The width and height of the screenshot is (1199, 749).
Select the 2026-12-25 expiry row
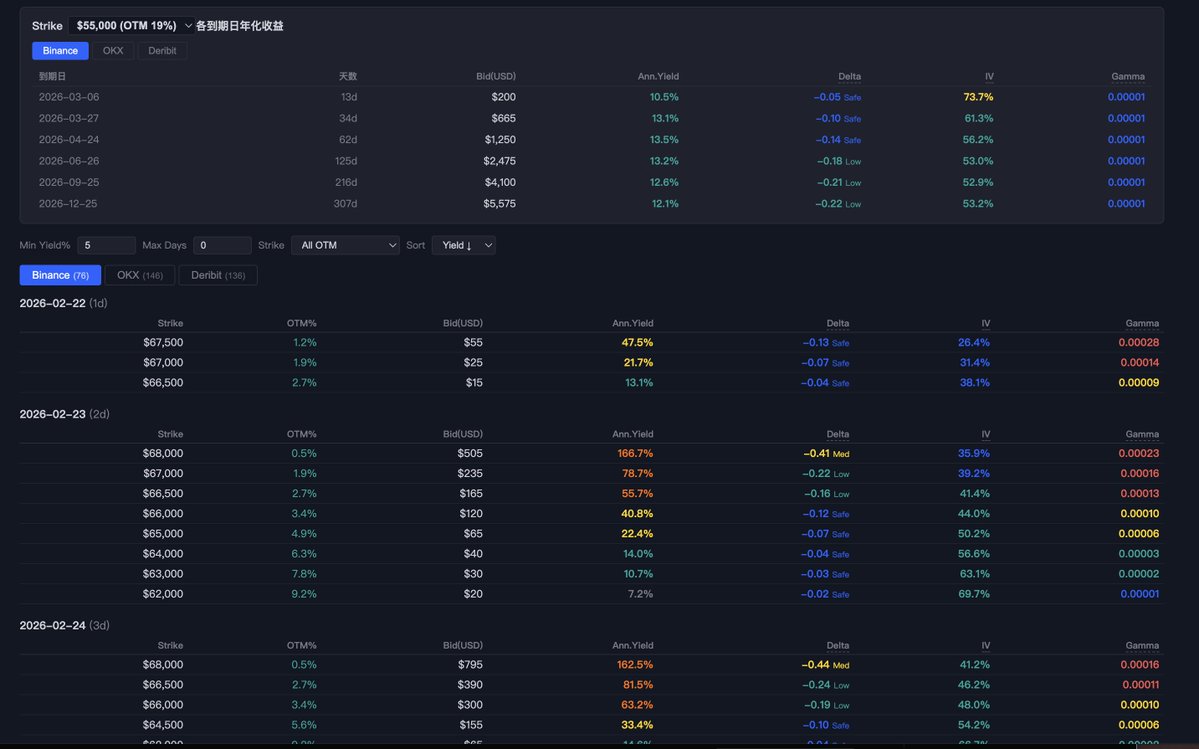tap(591, 204)
